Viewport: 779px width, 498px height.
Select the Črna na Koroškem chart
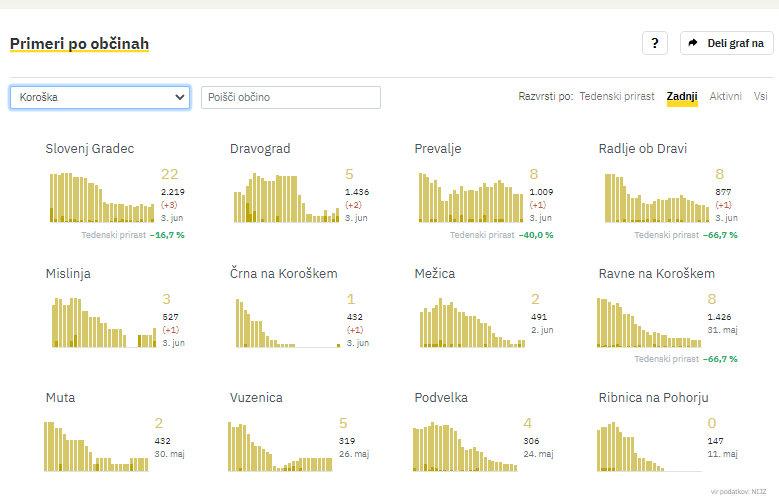(285, 322)
